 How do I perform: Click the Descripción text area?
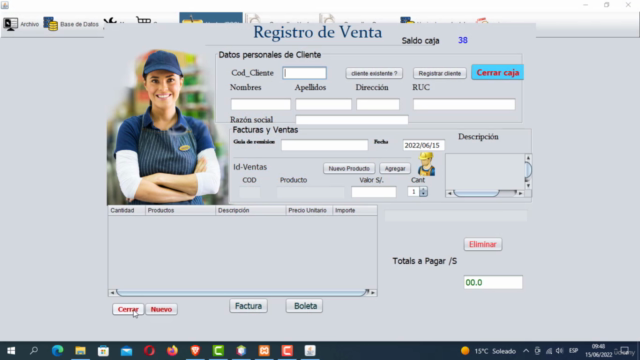coord(484,171)
